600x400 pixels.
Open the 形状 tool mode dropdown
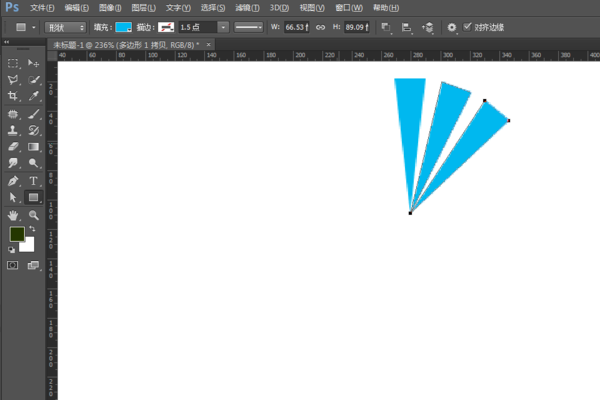point(65,28)
